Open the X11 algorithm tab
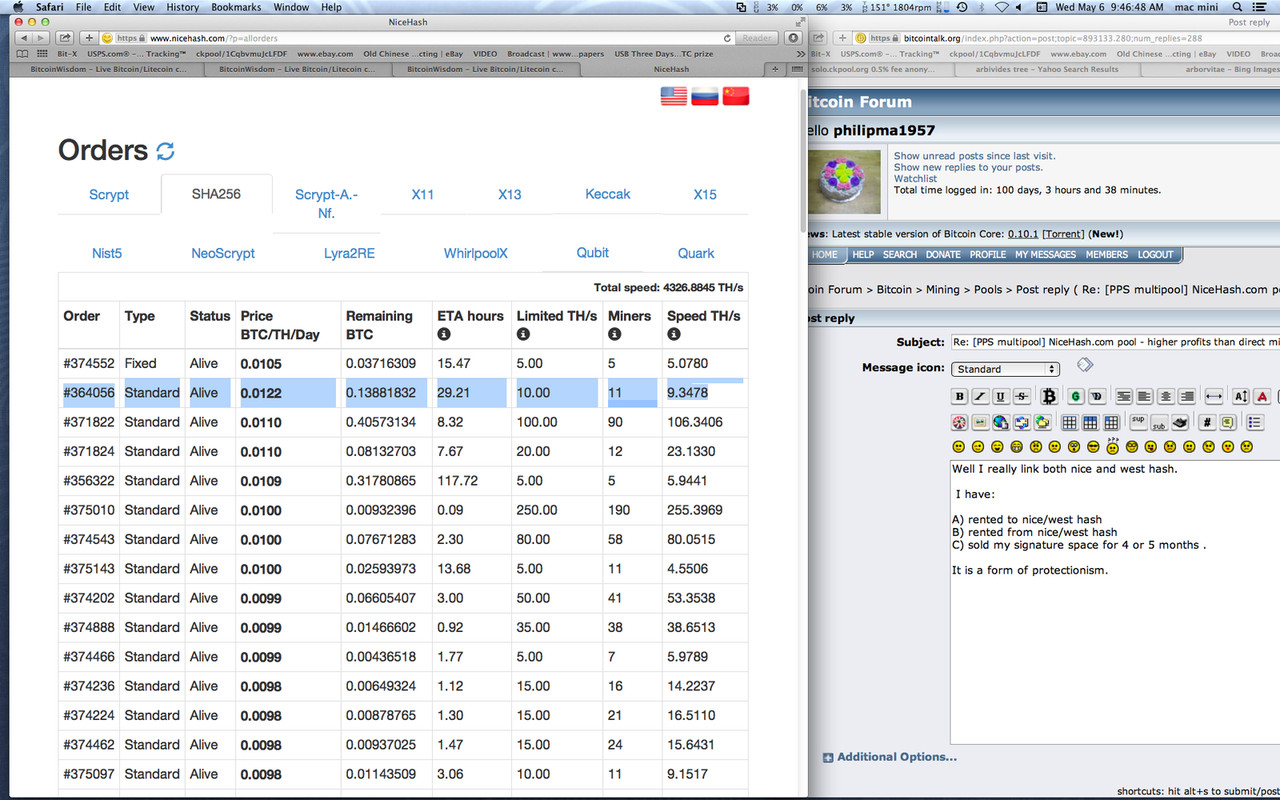 point(423,194)
